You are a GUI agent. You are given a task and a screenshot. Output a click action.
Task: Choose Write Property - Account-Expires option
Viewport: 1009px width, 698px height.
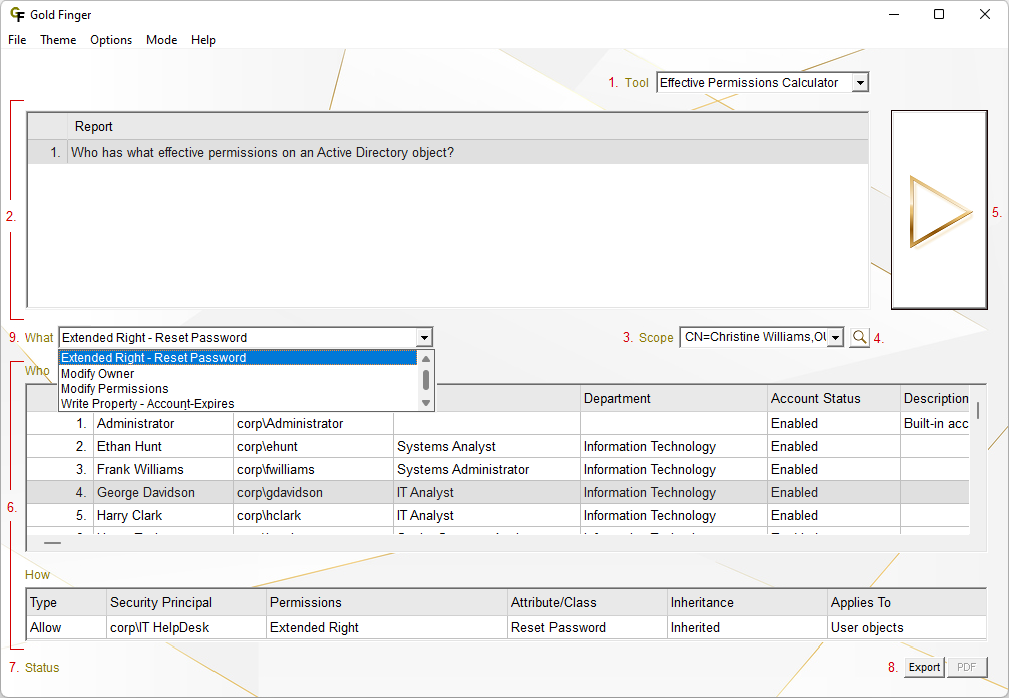[x=238, y=403]
